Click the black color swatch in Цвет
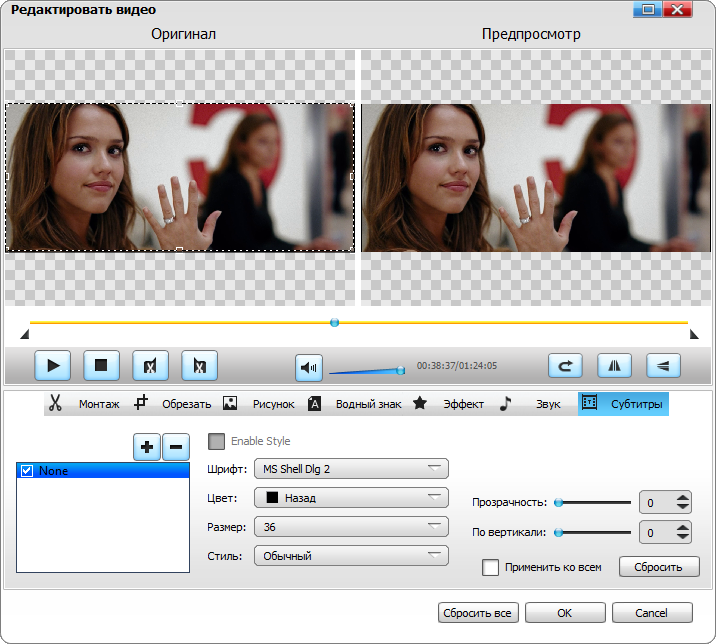716x644 pixels. [x=272, y=497]
